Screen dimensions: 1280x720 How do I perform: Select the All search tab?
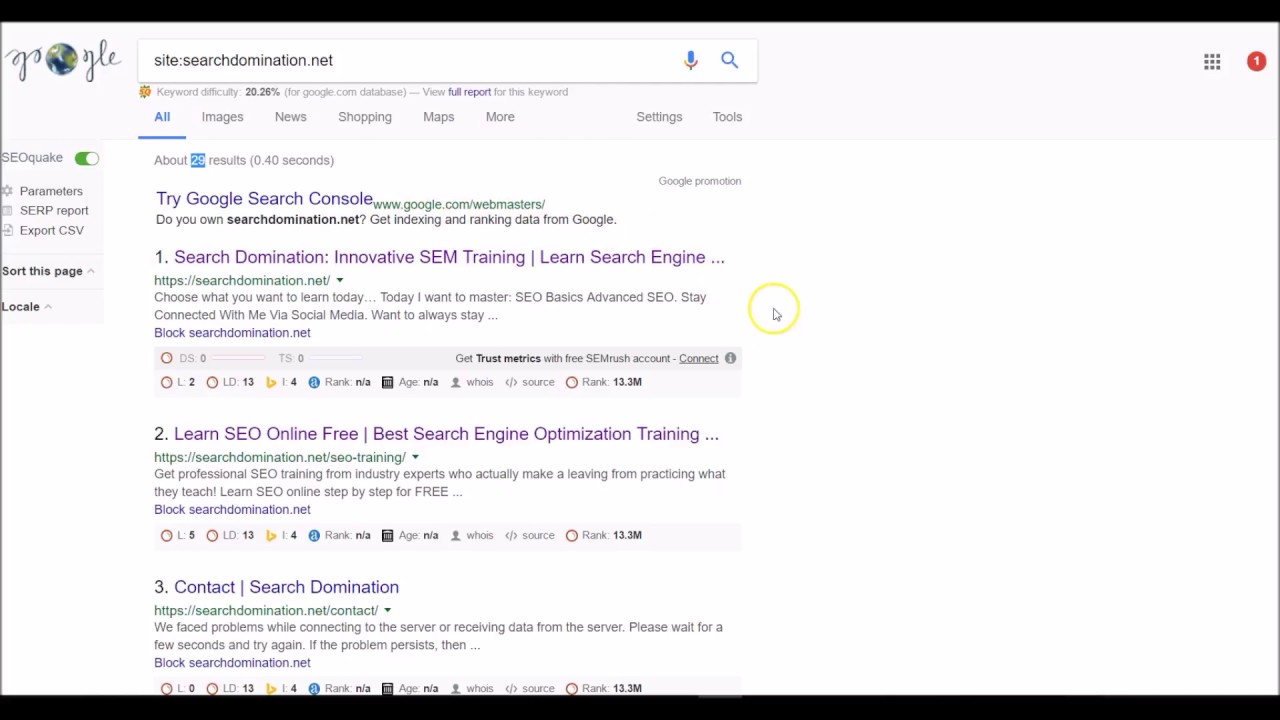[x=162, y=117]
